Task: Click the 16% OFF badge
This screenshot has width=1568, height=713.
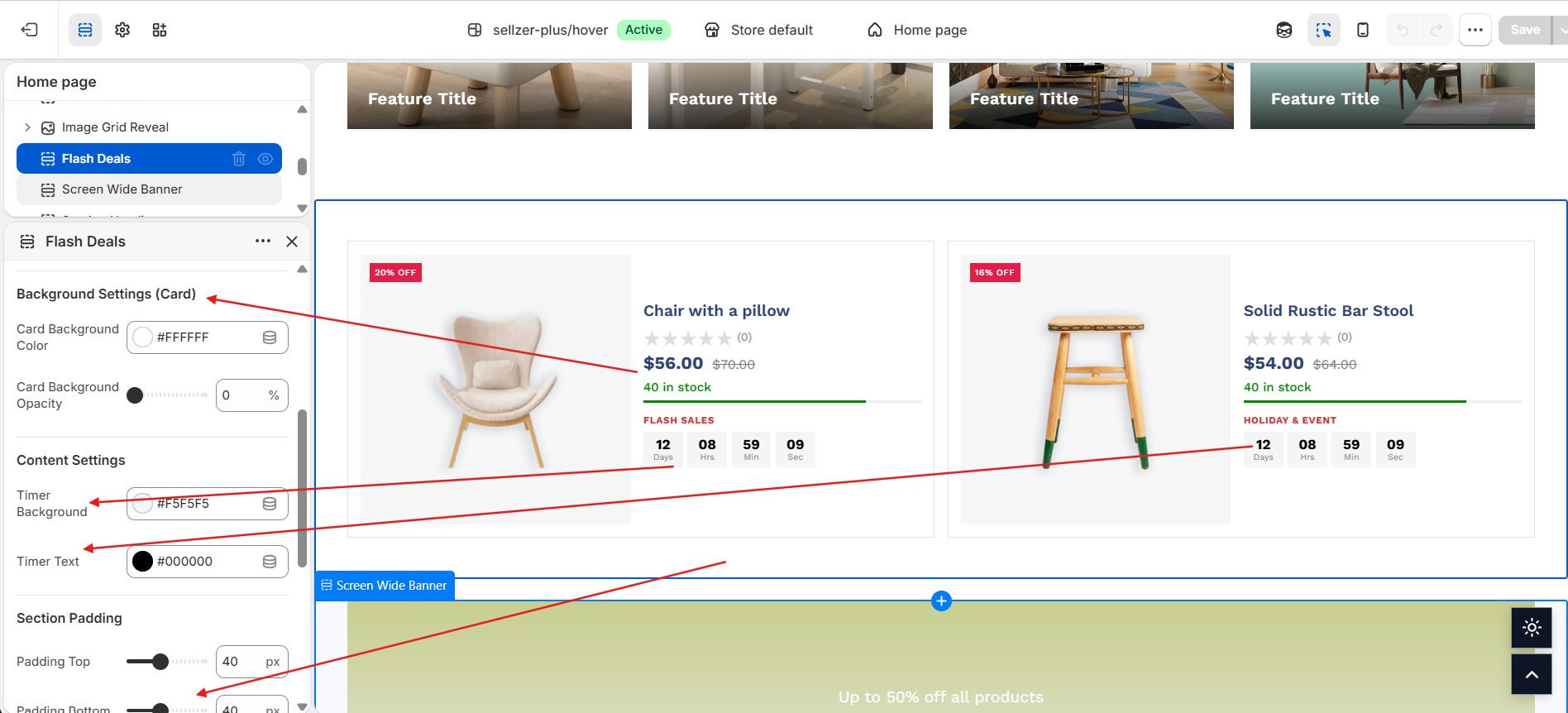Action: click(994, 272)
